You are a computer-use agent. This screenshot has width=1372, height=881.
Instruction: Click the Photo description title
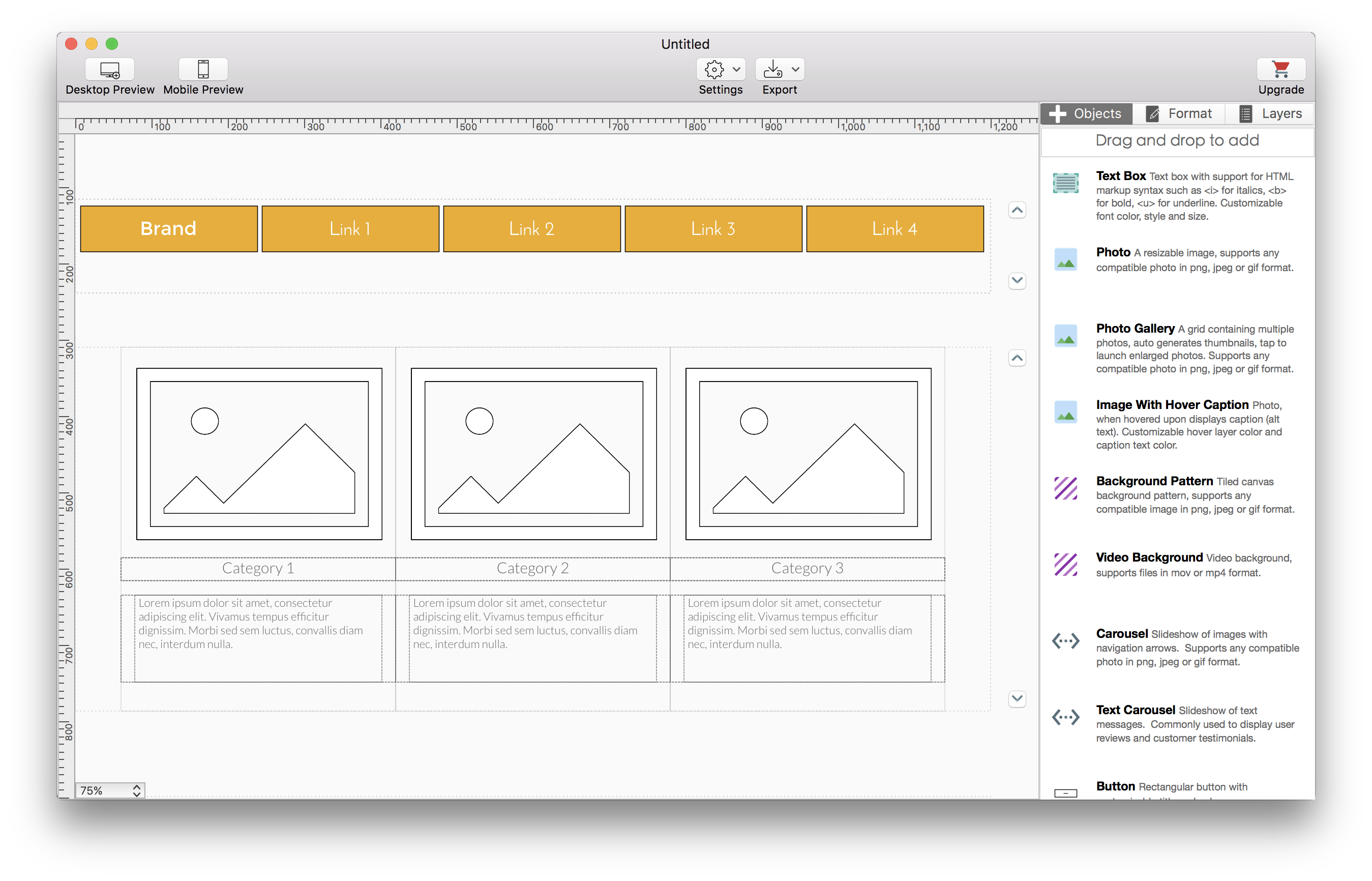click(x=1113, y=252)
